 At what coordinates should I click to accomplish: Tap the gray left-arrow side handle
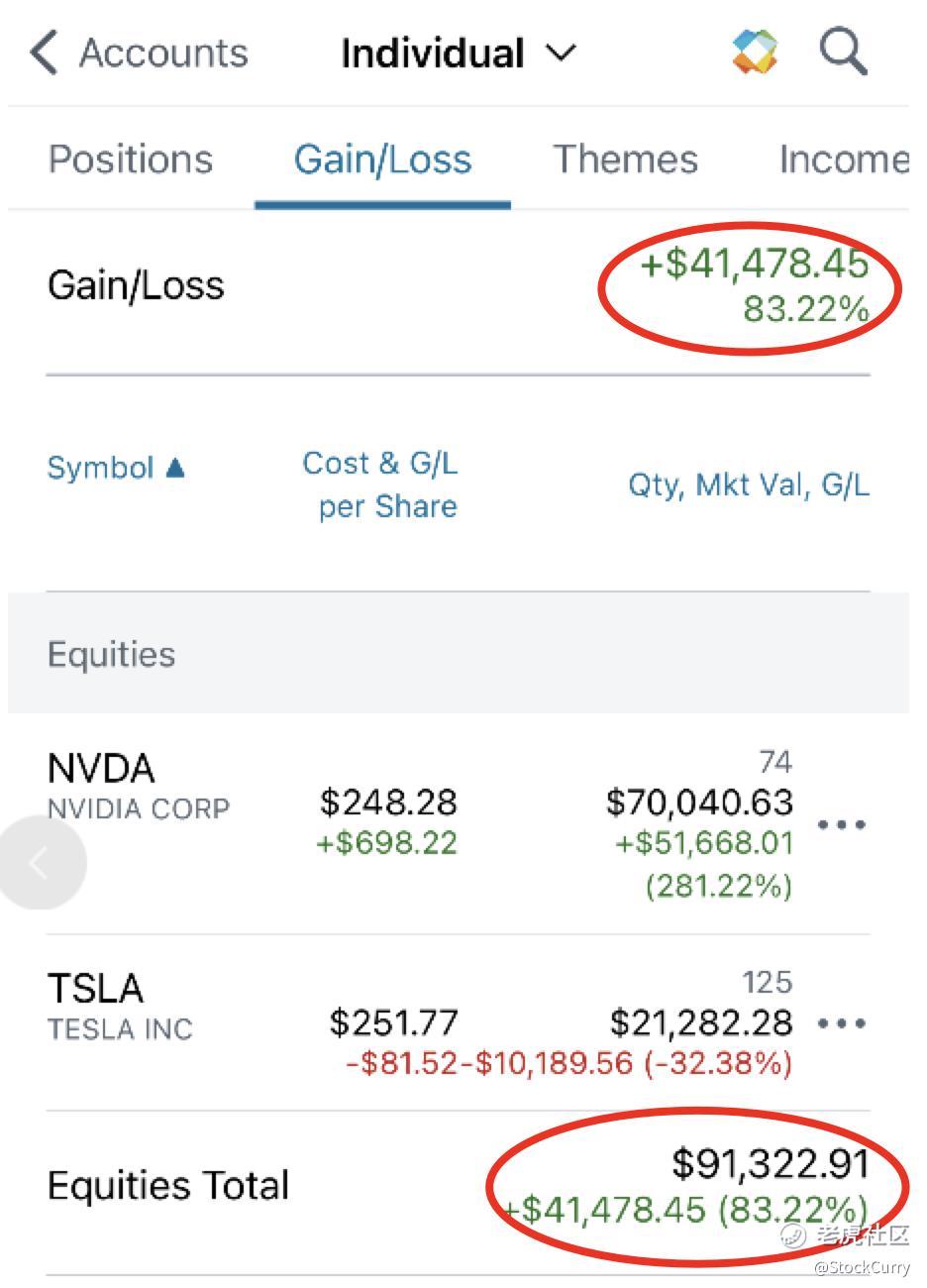42,863
